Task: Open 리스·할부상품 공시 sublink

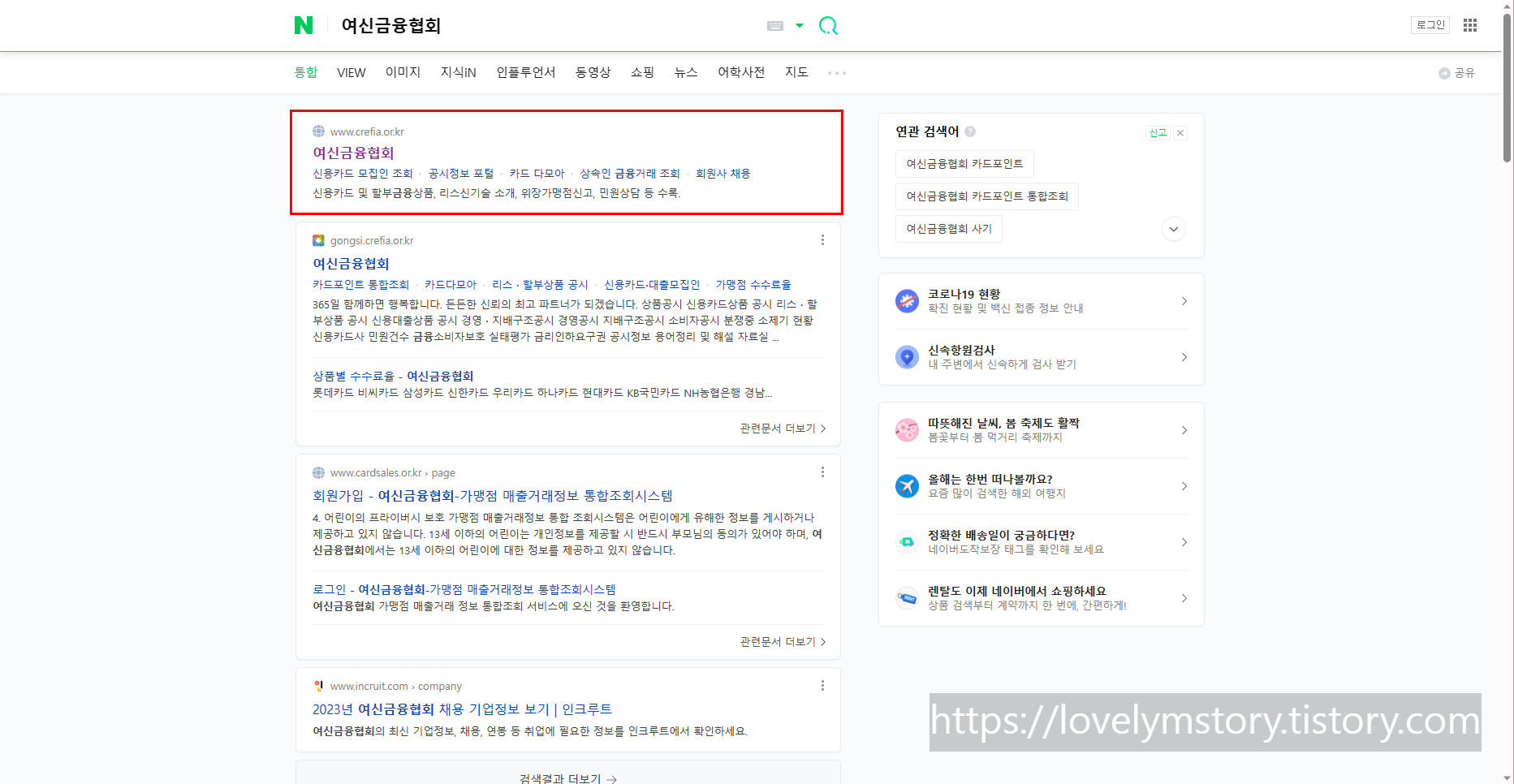Action: click(x=540, y=285)
